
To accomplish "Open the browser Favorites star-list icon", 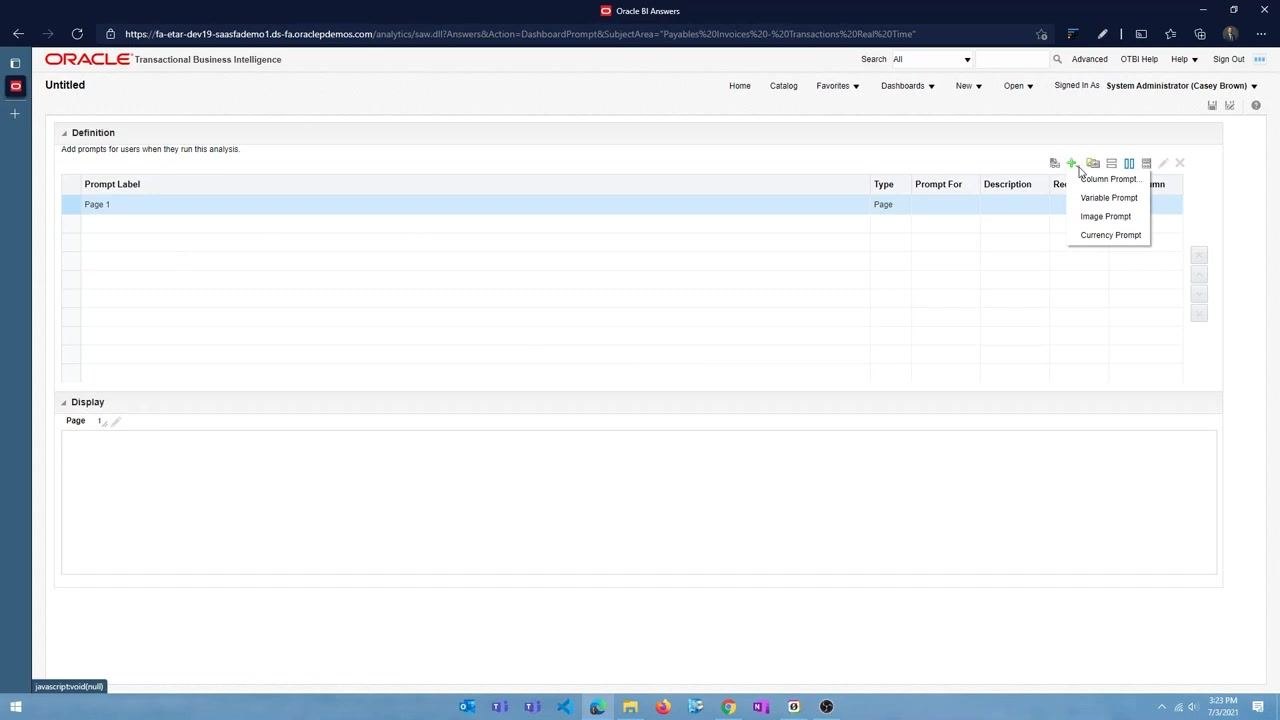I will click(x=1170, y=34).
